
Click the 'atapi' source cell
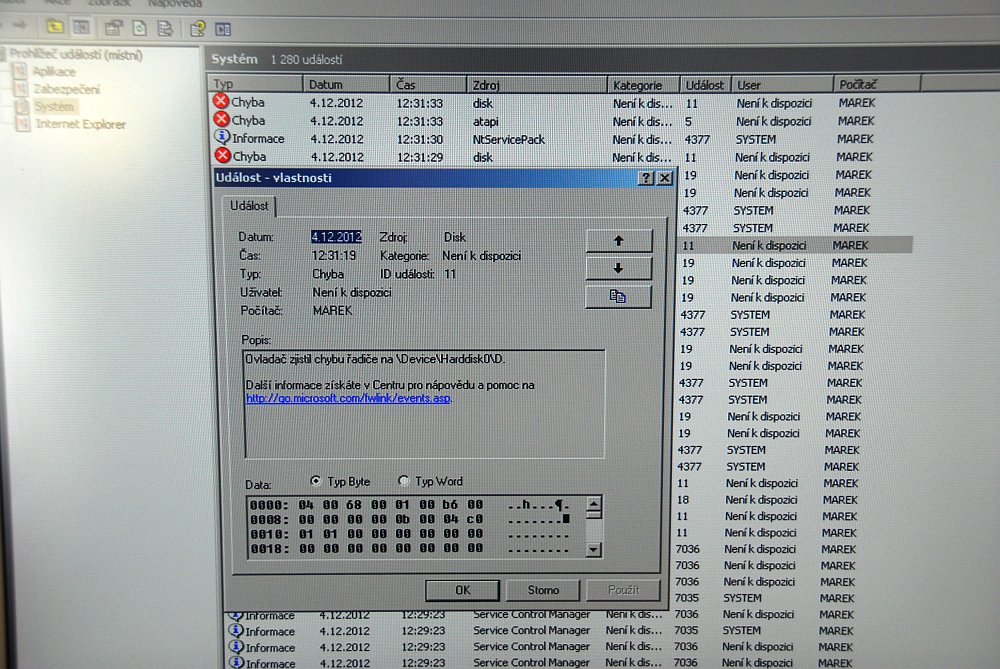click(485, 121)
